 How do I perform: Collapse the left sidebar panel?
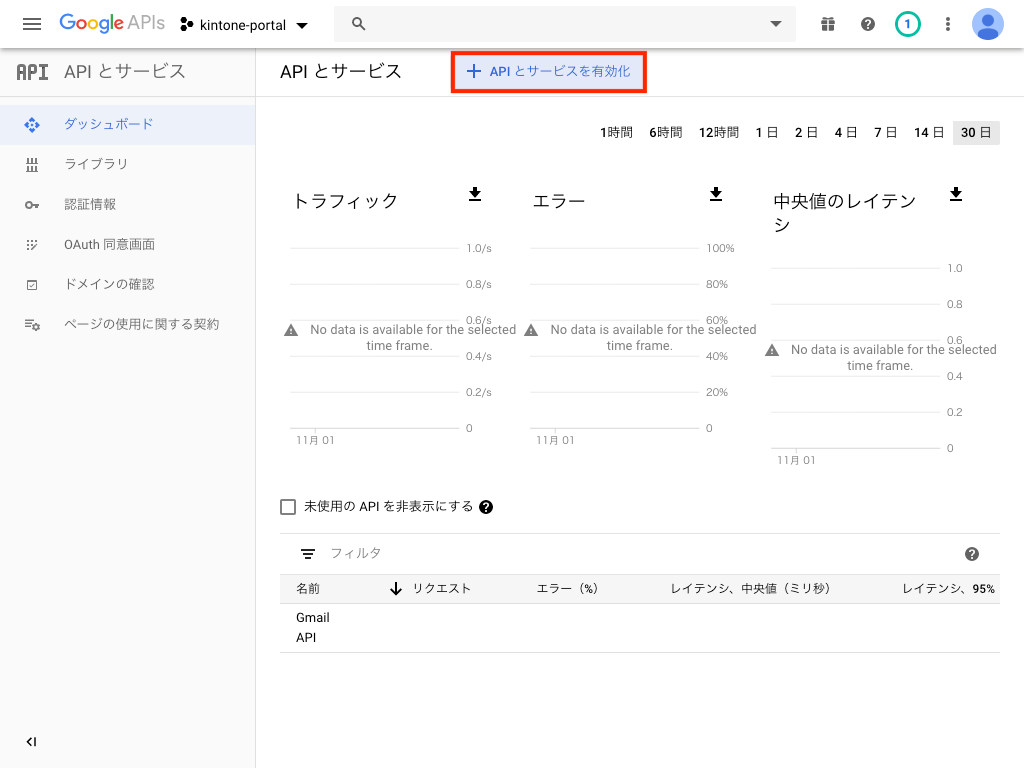[31, 742]
